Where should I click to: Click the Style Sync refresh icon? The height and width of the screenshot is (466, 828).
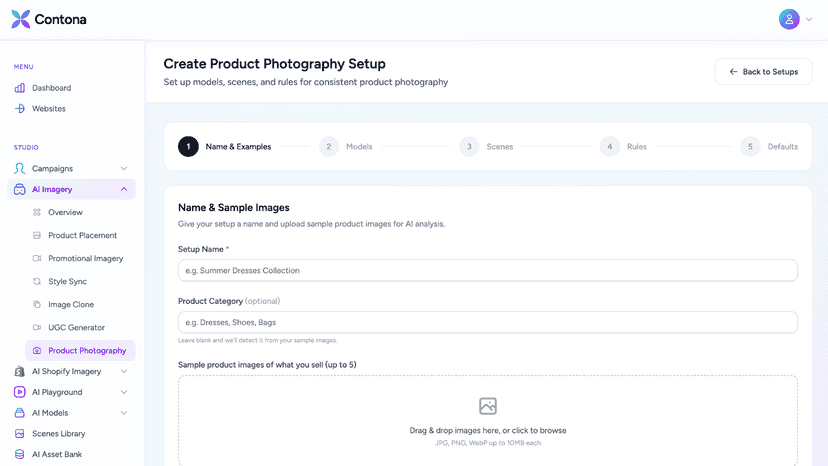tap(37, 282)
